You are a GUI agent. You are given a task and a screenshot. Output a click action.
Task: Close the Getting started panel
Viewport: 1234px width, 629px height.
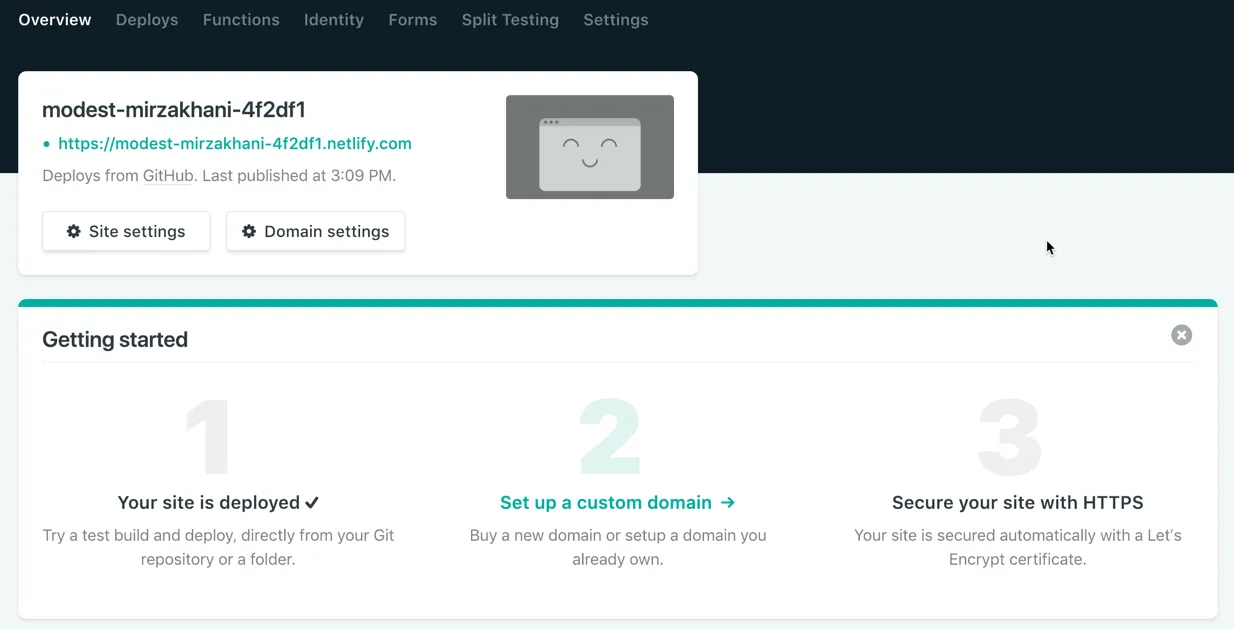(1181, 335)
